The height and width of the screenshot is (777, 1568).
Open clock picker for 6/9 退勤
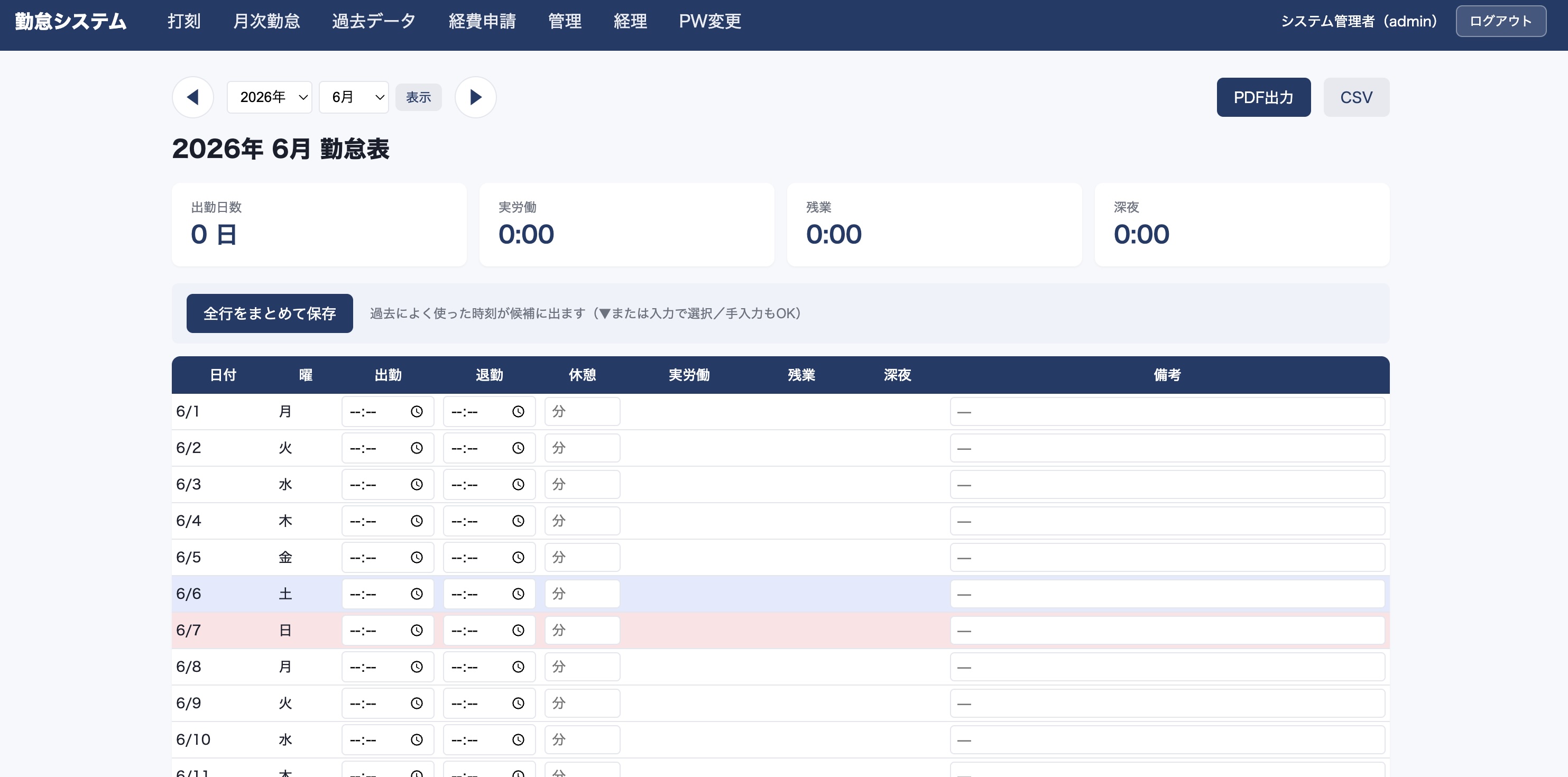click(518, 704)
